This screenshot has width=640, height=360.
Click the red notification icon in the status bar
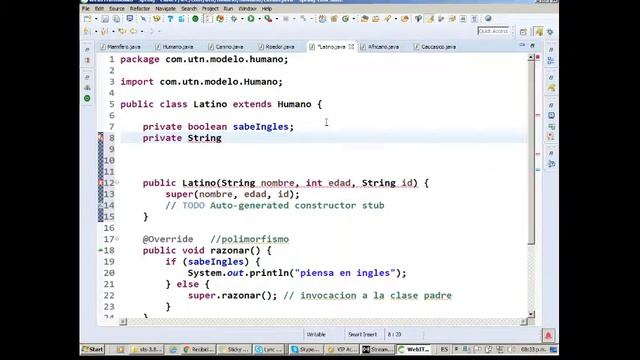pos(548,336)
